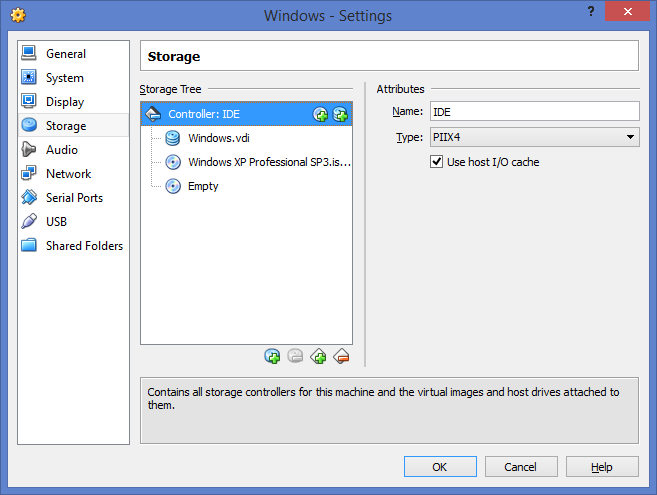
Task: Click the Help button
Action: (x=602, y=466)
